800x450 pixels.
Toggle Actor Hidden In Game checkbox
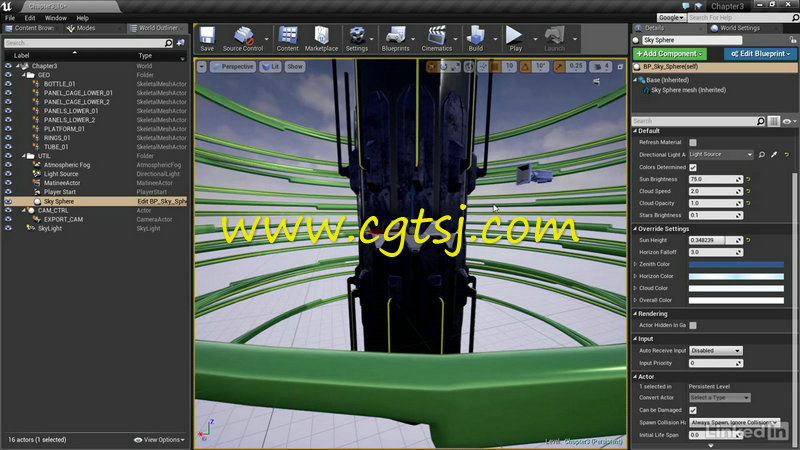[x=693, y=325]
